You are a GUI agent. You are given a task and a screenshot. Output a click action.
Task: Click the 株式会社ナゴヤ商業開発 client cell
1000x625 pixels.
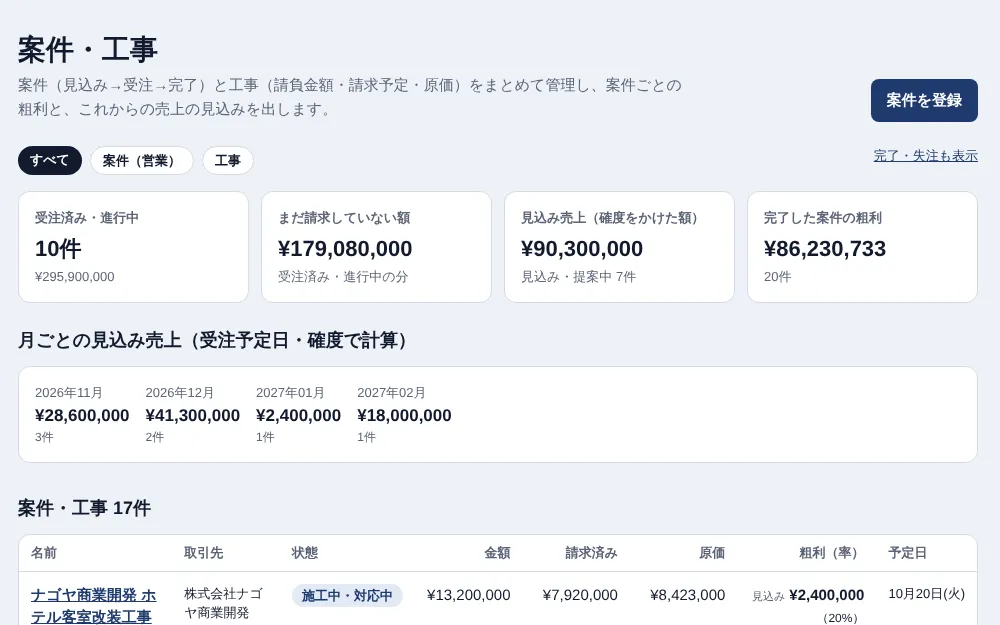click(x=223, y=603)
